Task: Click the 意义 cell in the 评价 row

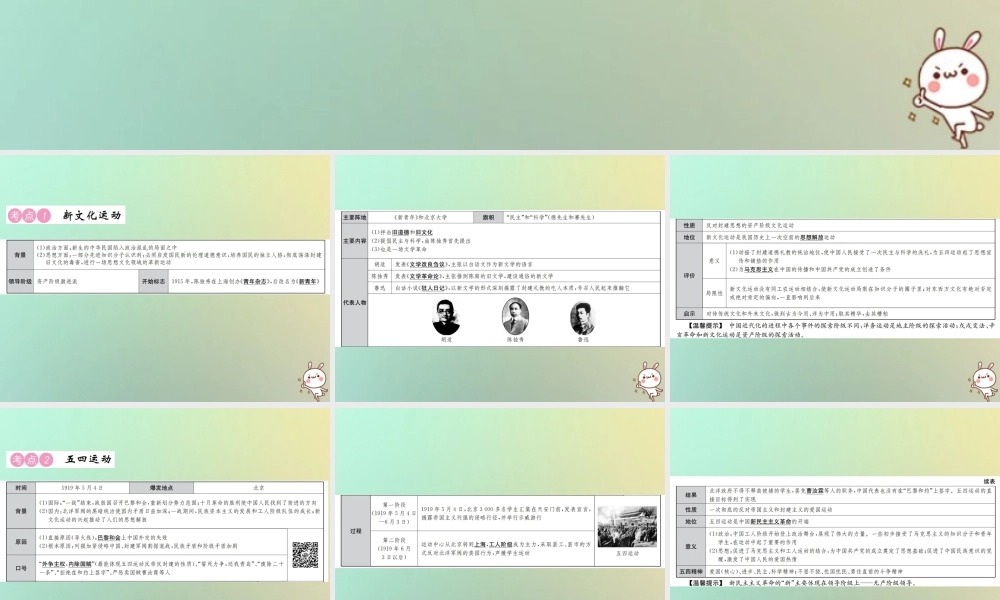Action: pyautogui.click(x=714, y=261)
